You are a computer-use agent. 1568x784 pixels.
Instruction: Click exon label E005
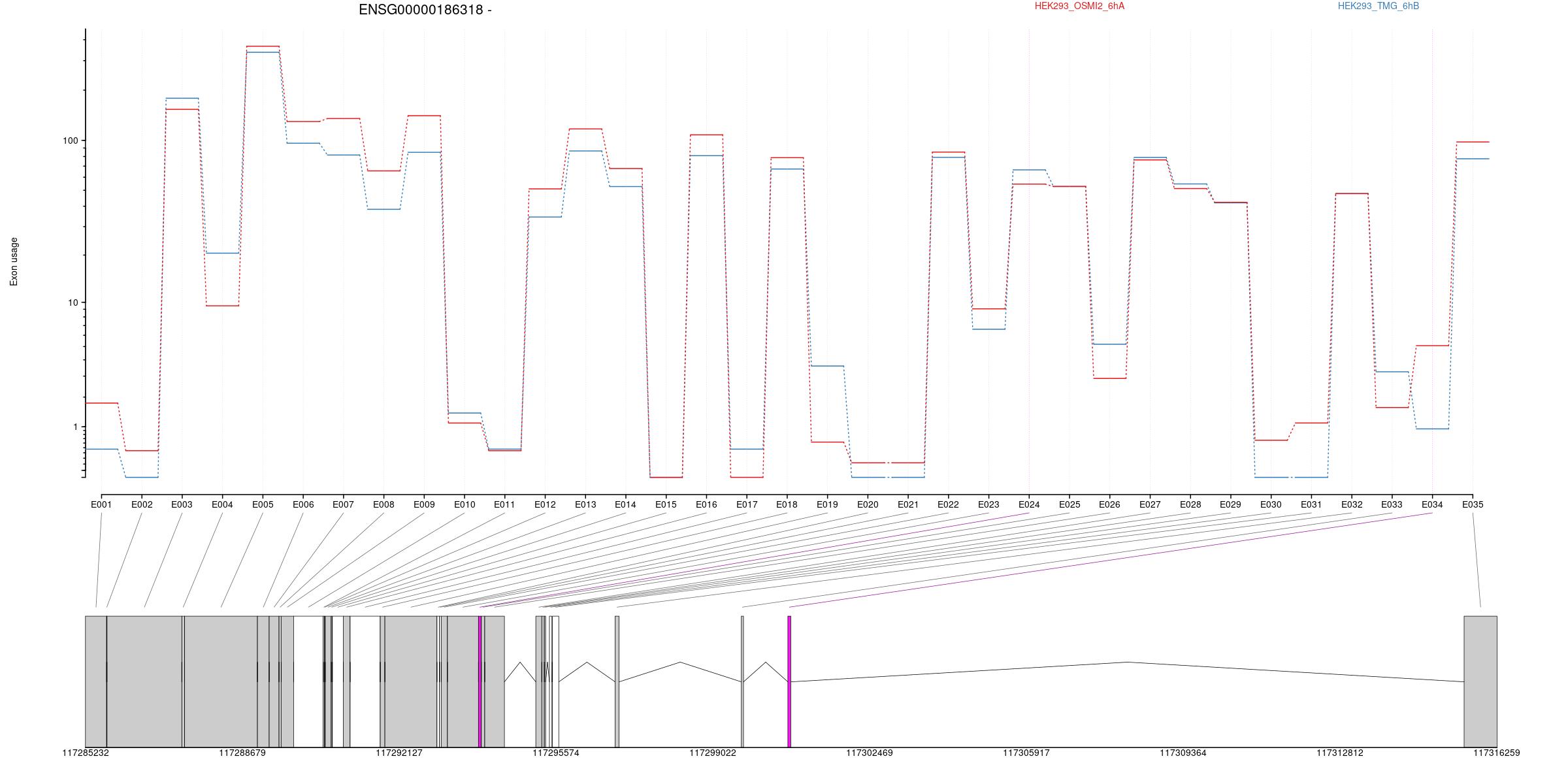(263, 504)
